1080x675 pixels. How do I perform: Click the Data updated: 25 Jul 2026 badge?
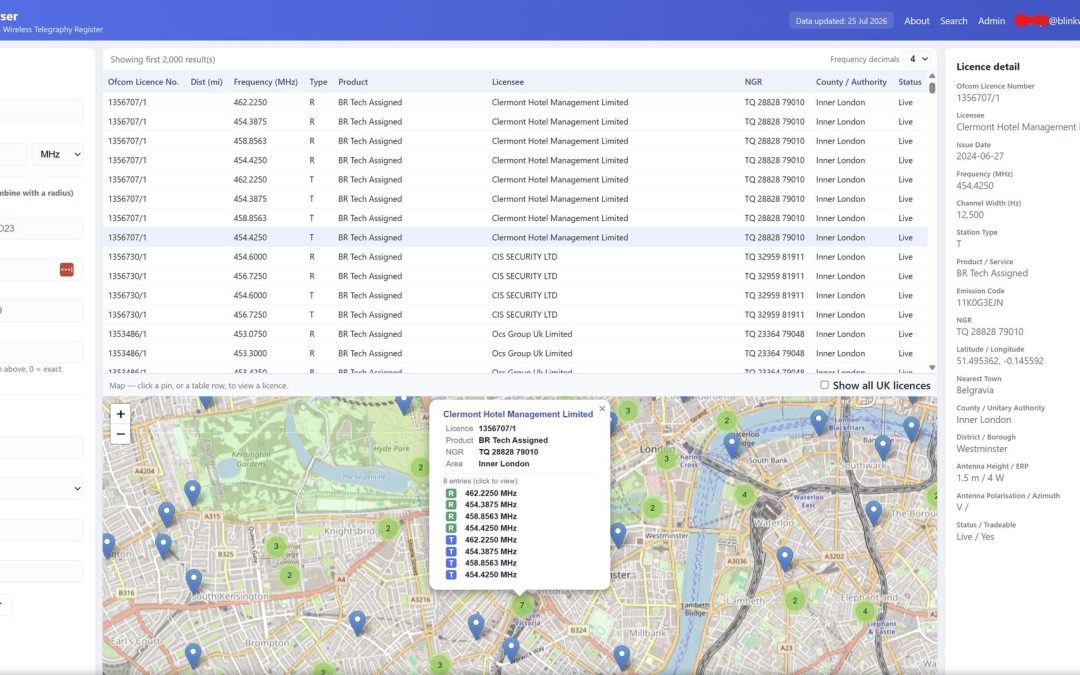[841, 21]
